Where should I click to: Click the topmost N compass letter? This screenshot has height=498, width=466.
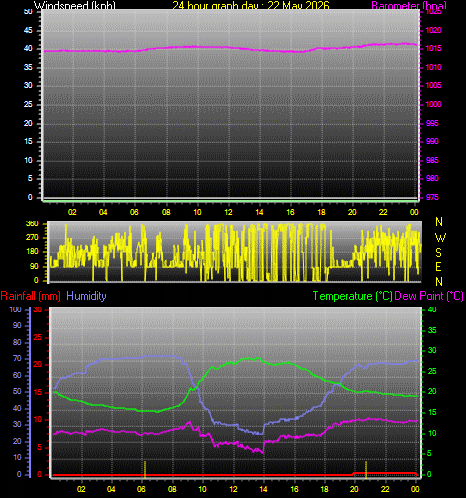(439, 222)
